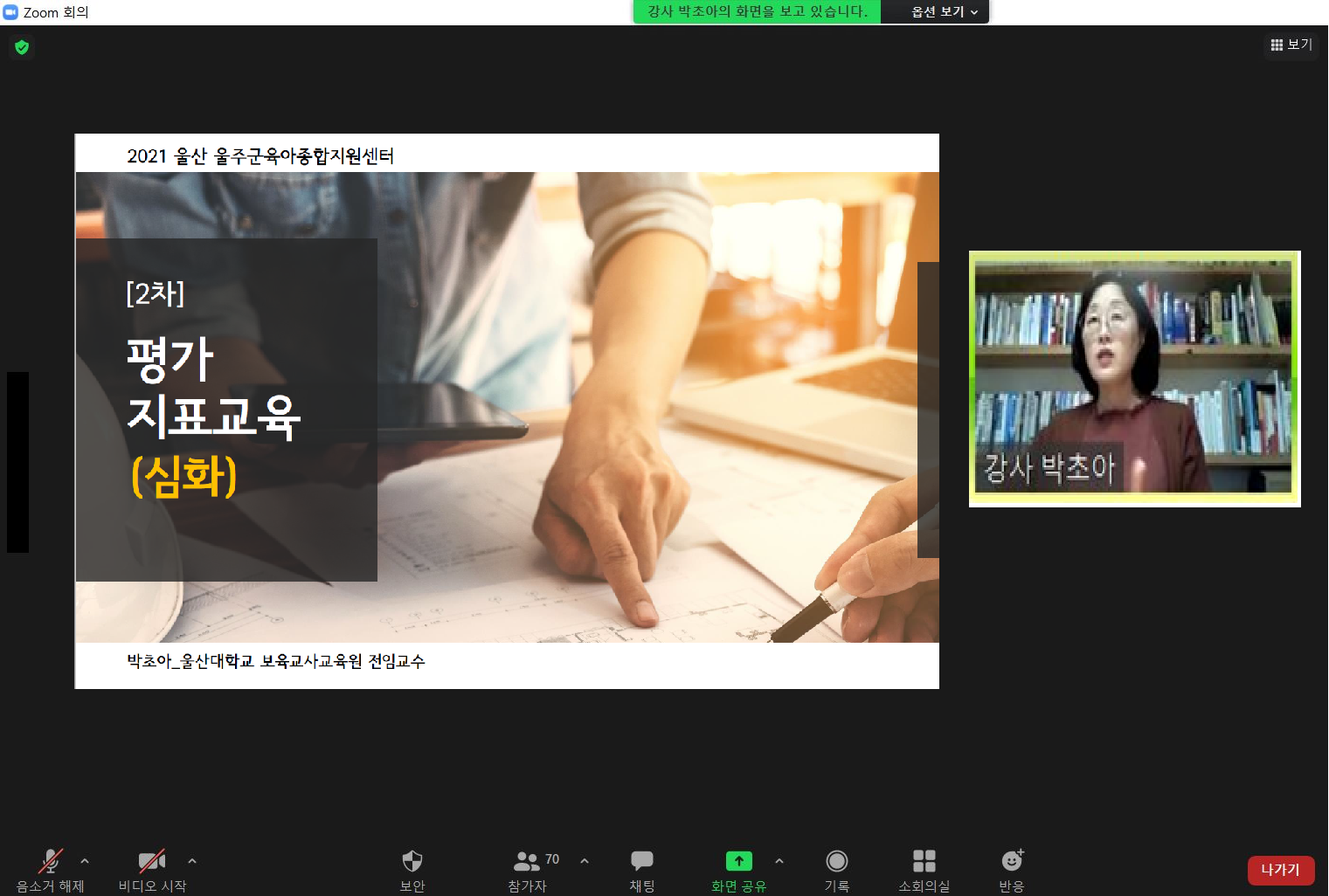Screen dimensions: 1329x896
Task: Expand participants options chevron
Action: coord(585,861)
